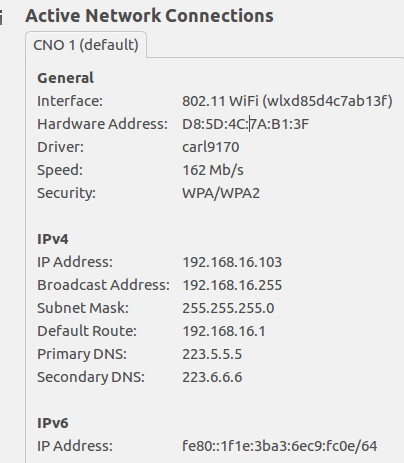This screenshot has width=404, height=463.
Task: Click the Default Route value 192.168.16.1
Action: [x=224, y=331]
